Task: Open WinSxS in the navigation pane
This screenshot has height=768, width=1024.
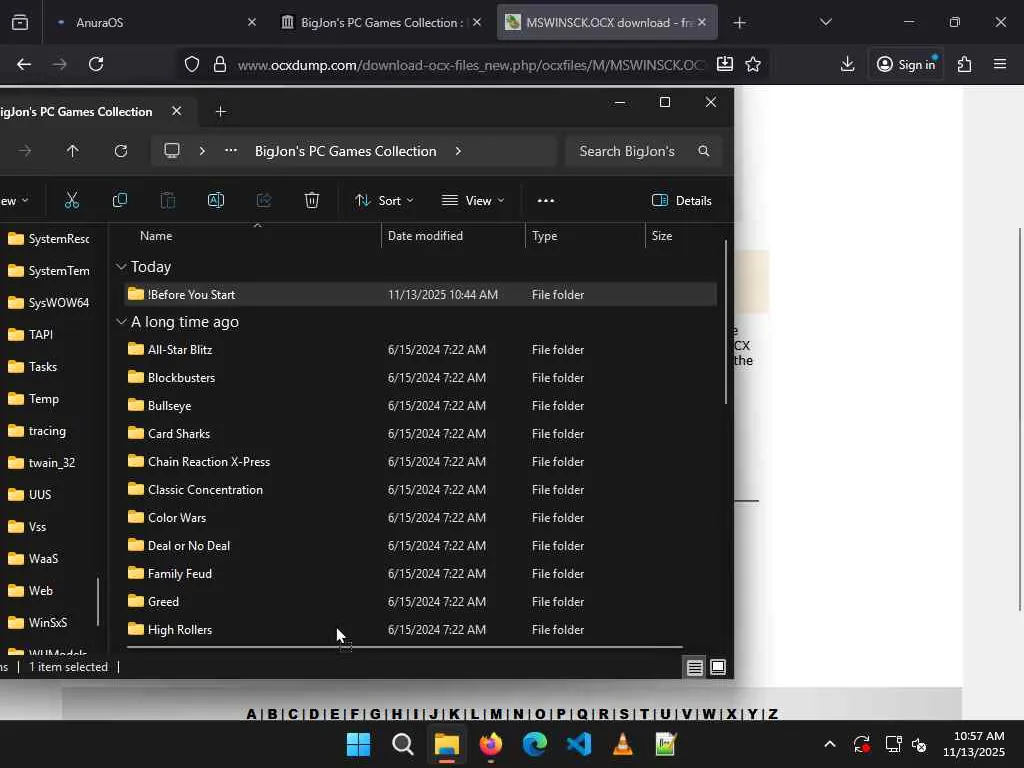Action: click(x=48, y=622)
